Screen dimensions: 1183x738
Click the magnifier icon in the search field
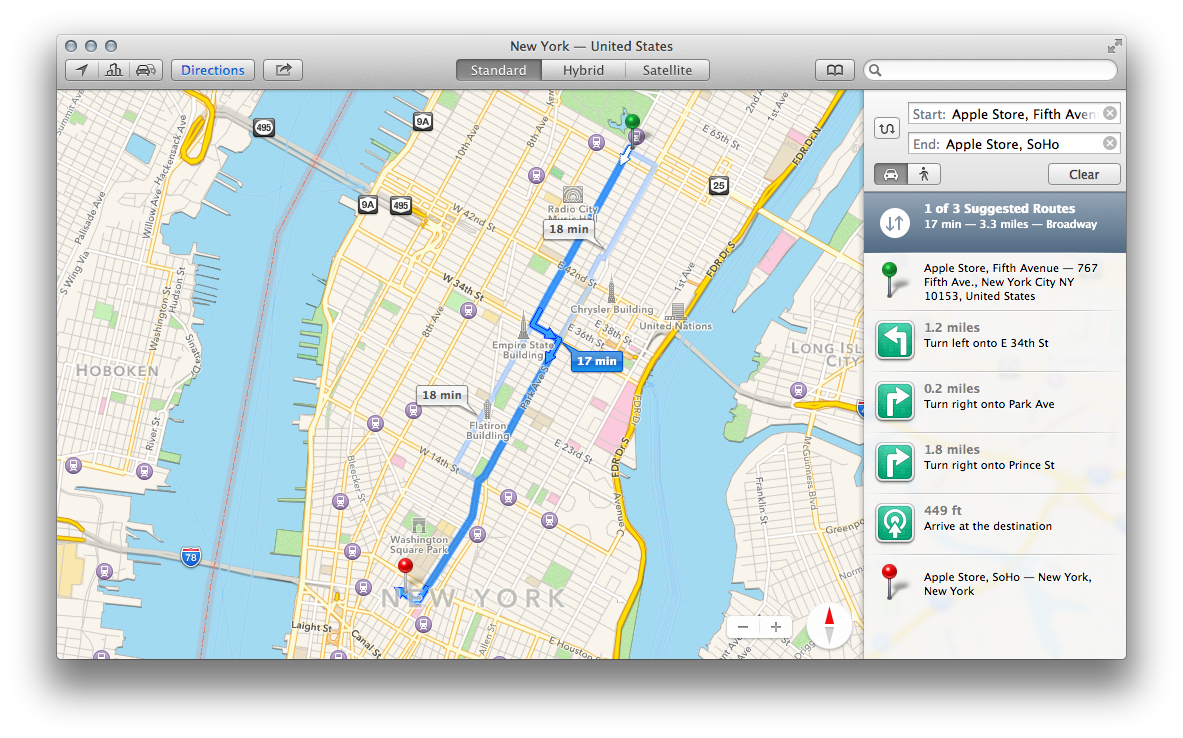point(875,70)
